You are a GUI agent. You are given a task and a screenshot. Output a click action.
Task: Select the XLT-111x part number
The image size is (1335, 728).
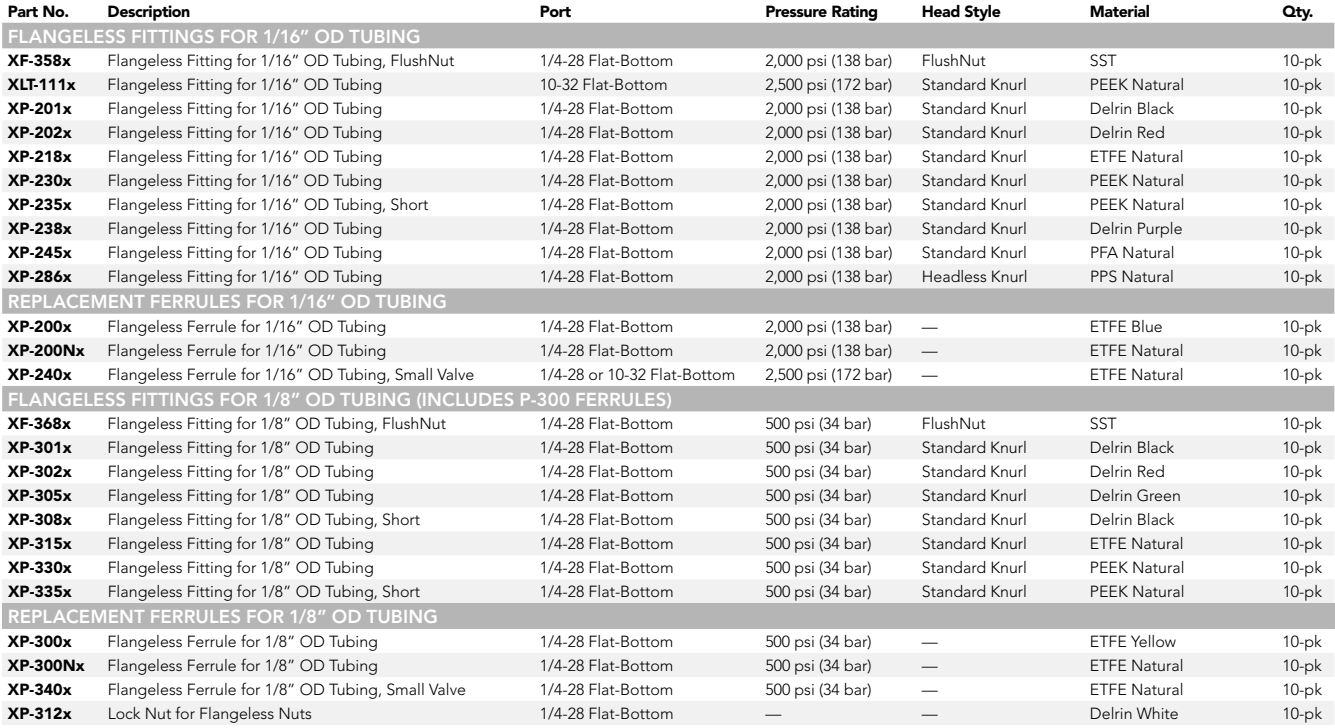click(x=35, y=85)
